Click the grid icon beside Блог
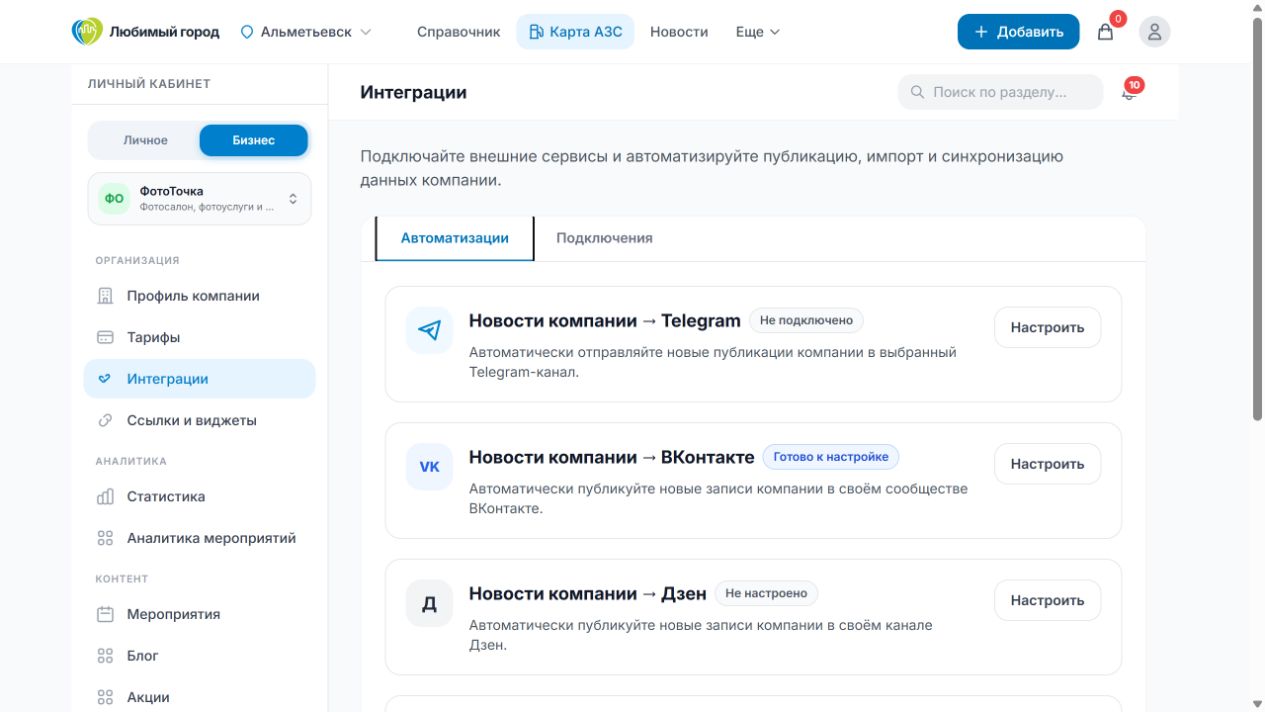 tap(105, 656)
